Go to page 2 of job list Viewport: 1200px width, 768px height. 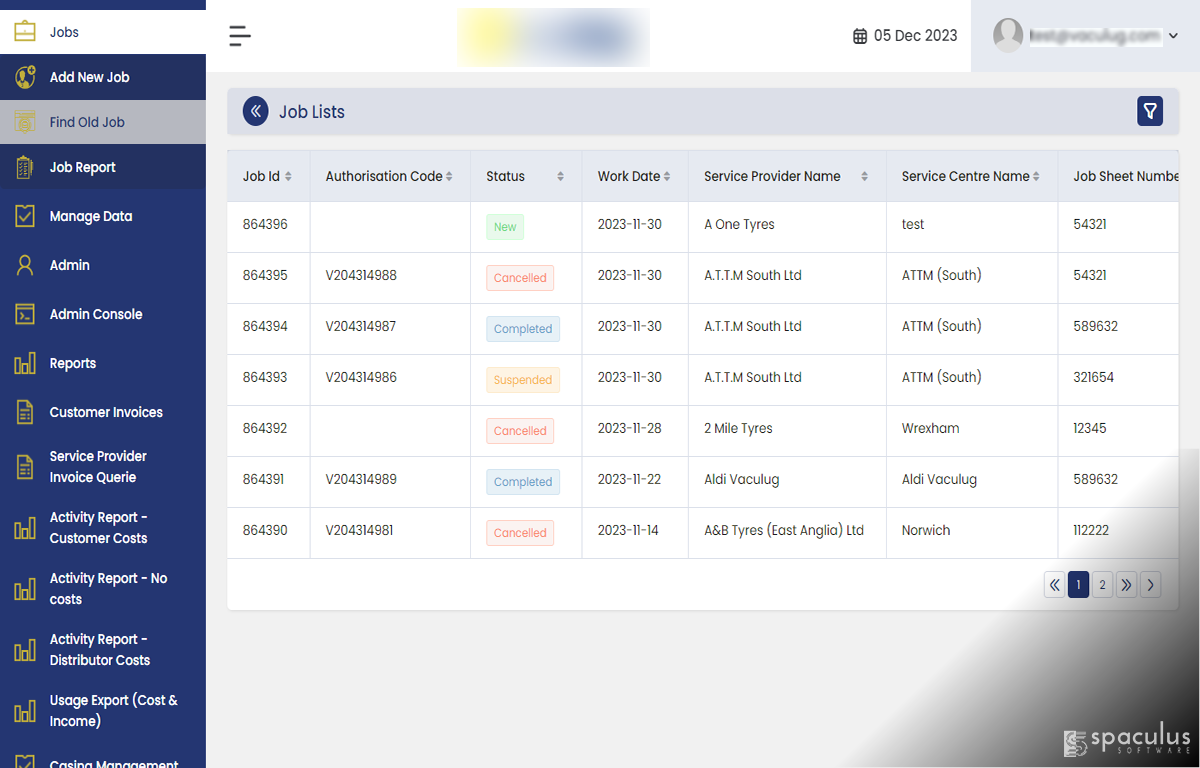coord(1102,585)
